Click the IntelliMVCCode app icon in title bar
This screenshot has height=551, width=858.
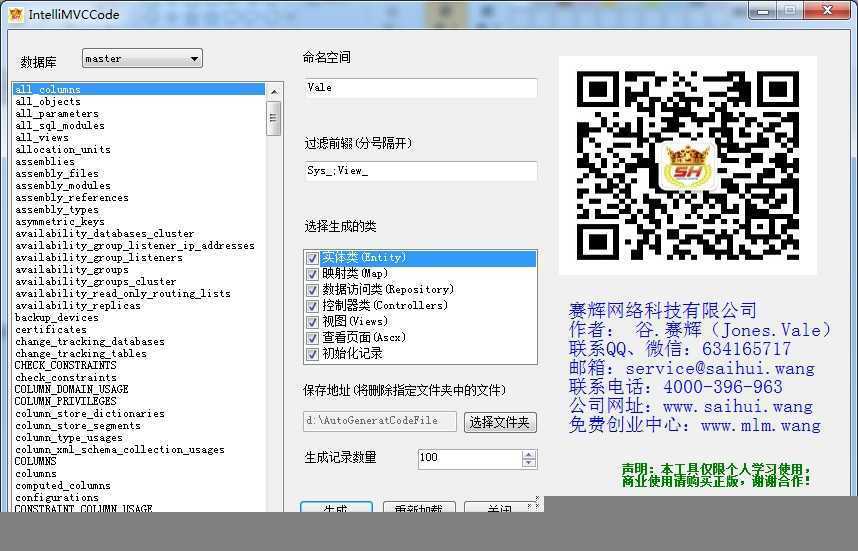click(16, 14)
